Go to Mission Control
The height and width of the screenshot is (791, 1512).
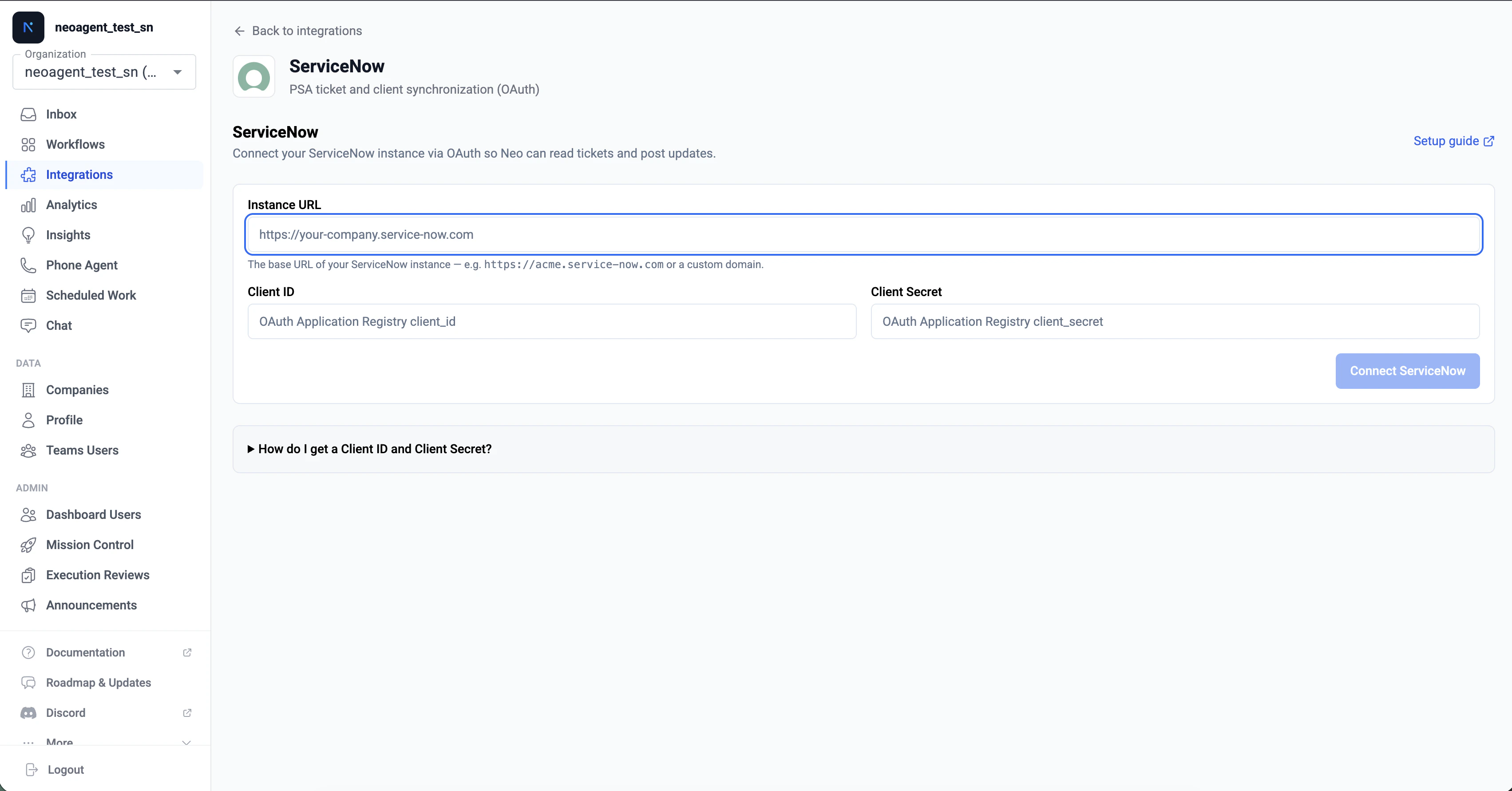(x=104, y=545)
